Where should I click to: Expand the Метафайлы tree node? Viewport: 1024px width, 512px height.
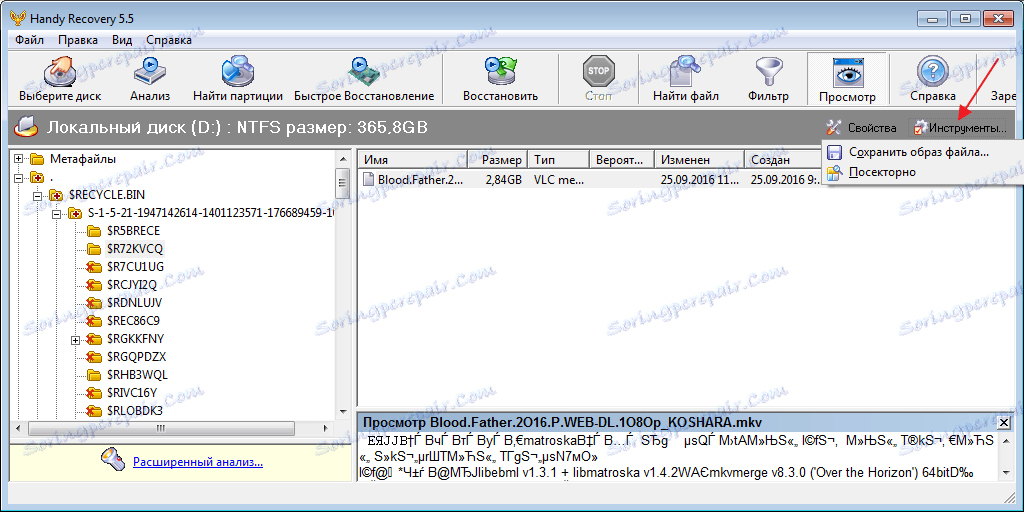(x=19, y=159)
